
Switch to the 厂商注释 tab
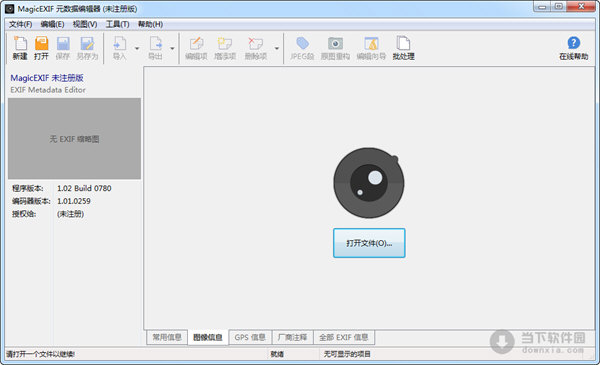pos(292,337)
